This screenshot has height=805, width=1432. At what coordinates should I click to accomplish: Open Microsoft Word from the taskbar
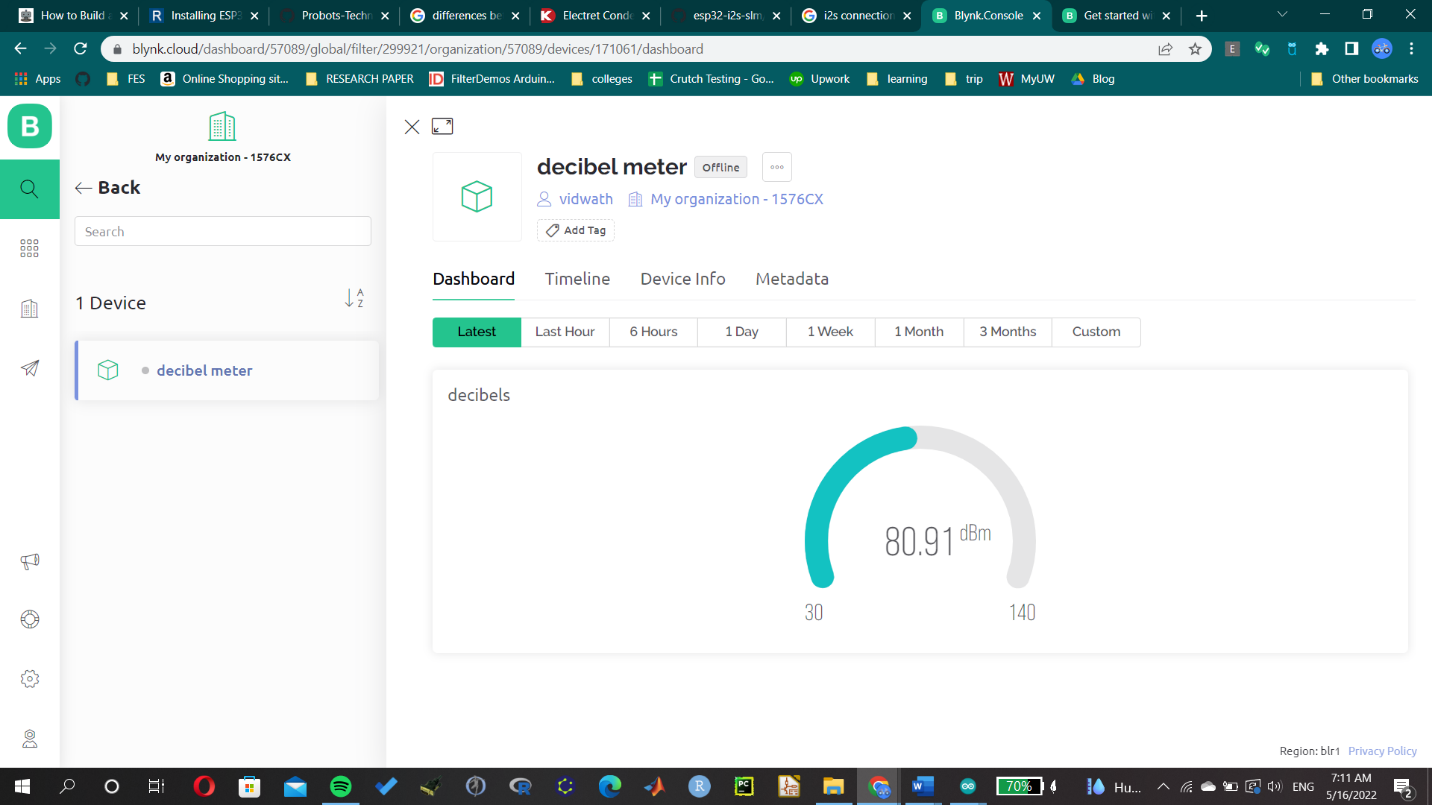tap(921, 786)
